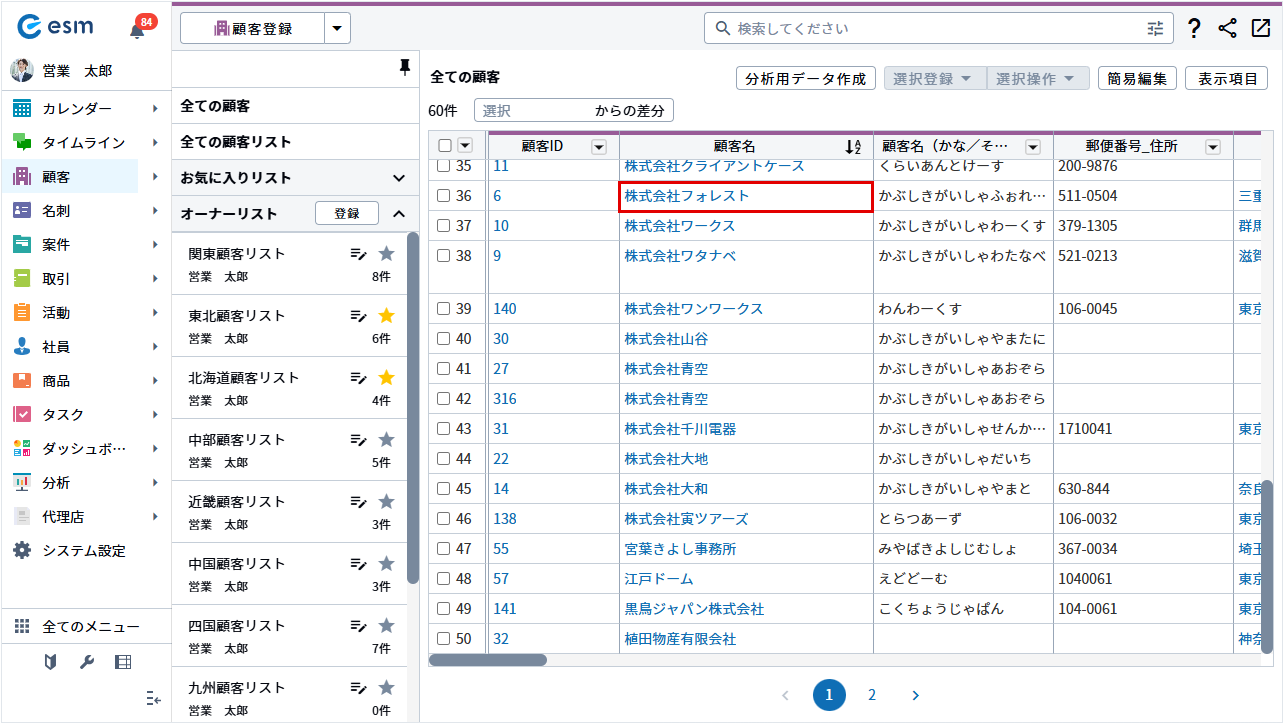Open the notifications bell icon
Viewport: 1284px width, 724px height.
pyautogui.click(x=137, y=30)
